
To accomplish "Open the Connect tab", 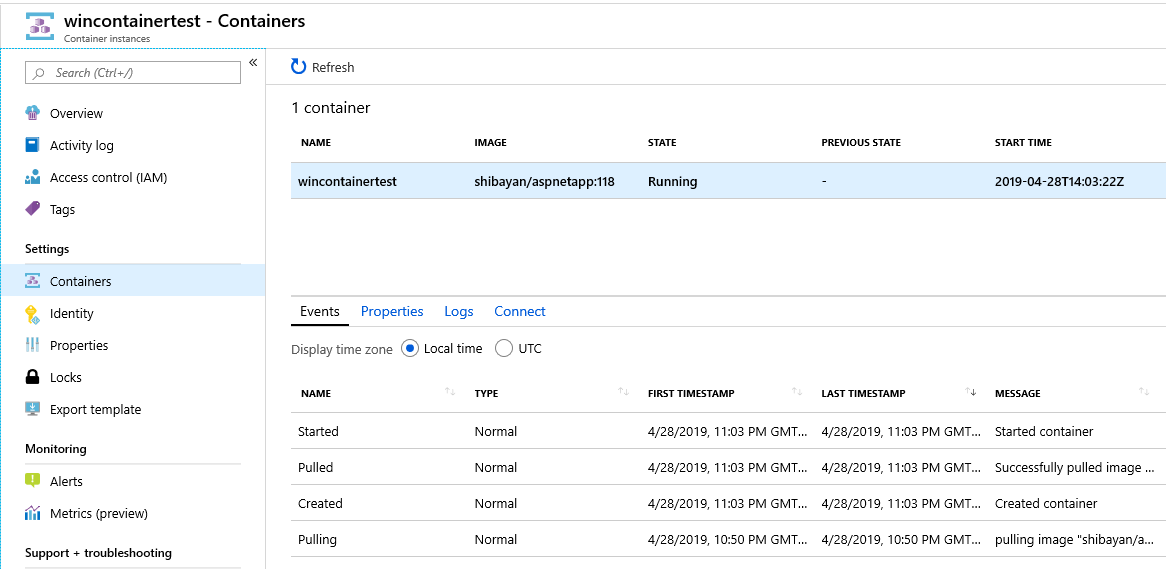I will tap(520, 311).
